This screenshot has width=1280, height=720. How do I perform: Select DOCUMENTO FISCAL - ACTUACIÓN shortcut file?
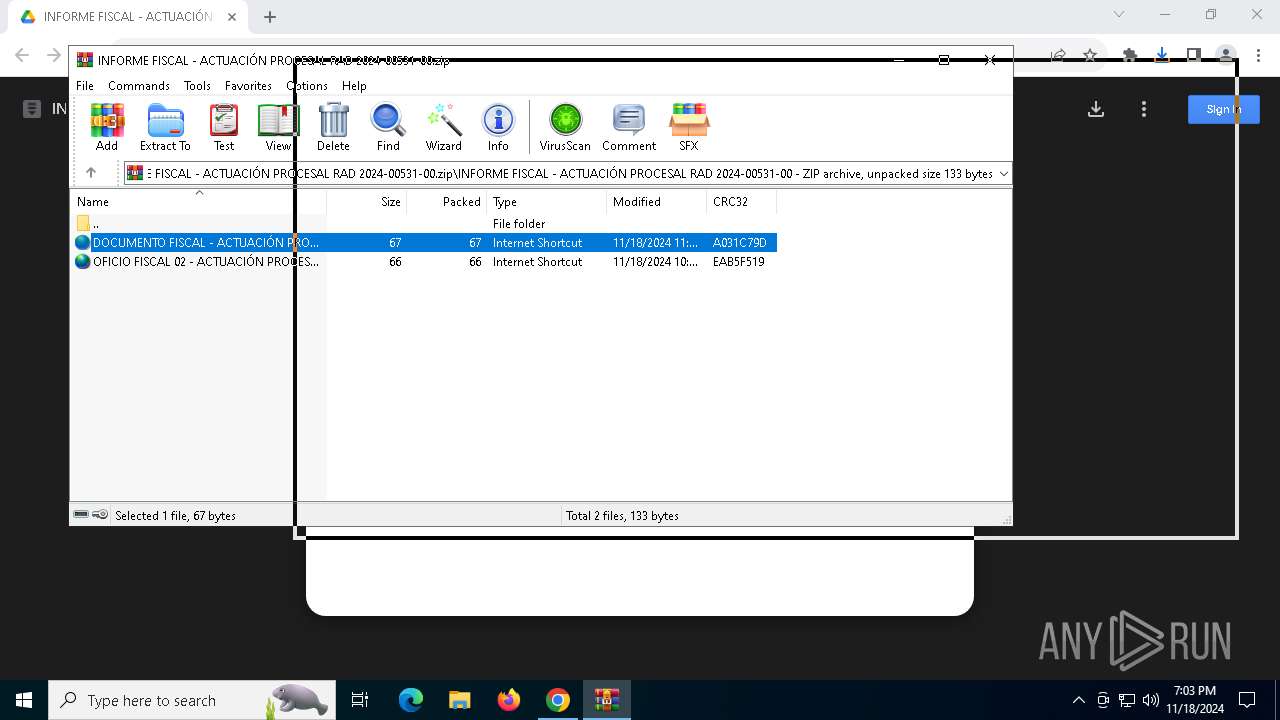point(423,243)
